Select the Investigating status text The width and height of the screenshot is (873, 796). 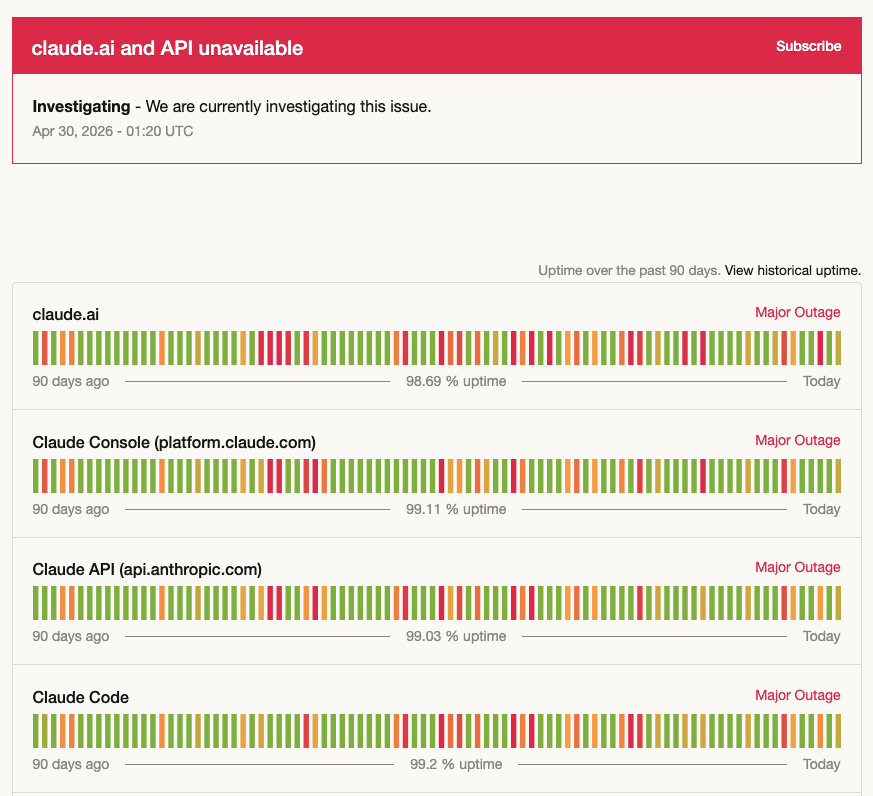pos(81,106)
